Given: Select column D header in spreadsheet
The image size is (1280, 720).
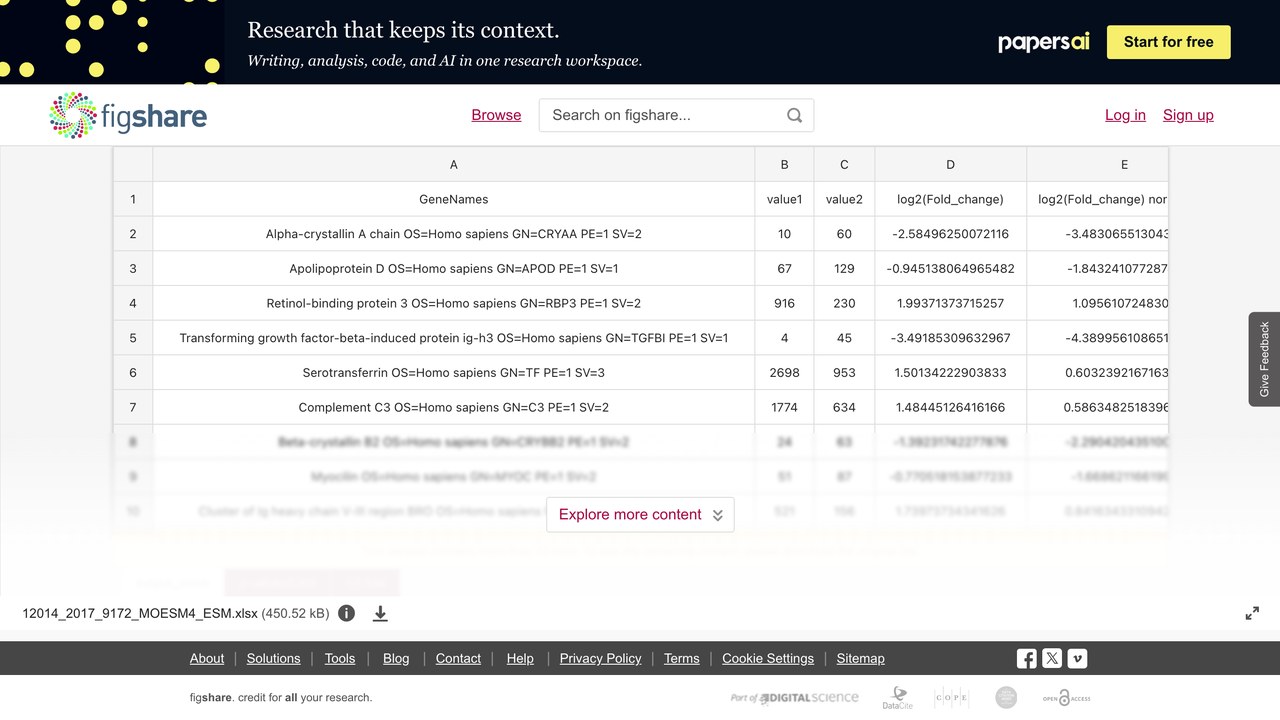Looking at the screenshot, I should (x=951, y=165).
